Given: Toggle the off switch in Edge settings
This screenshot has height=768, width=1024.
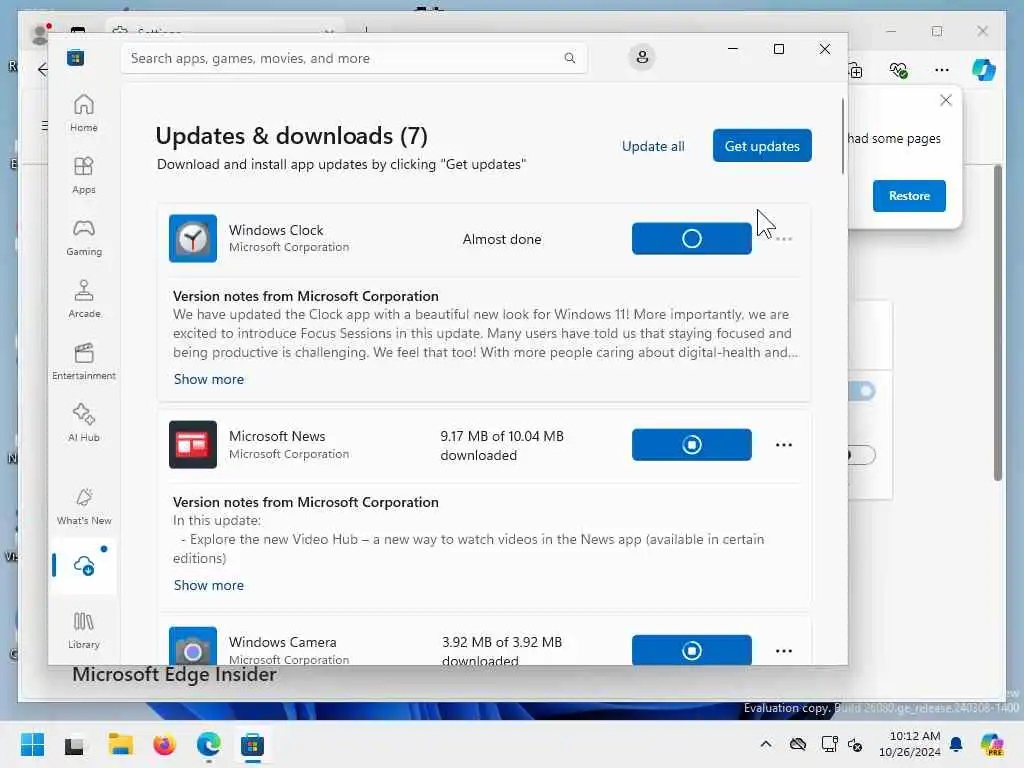Looking at the screenshot, I should (x=861, y=455).
